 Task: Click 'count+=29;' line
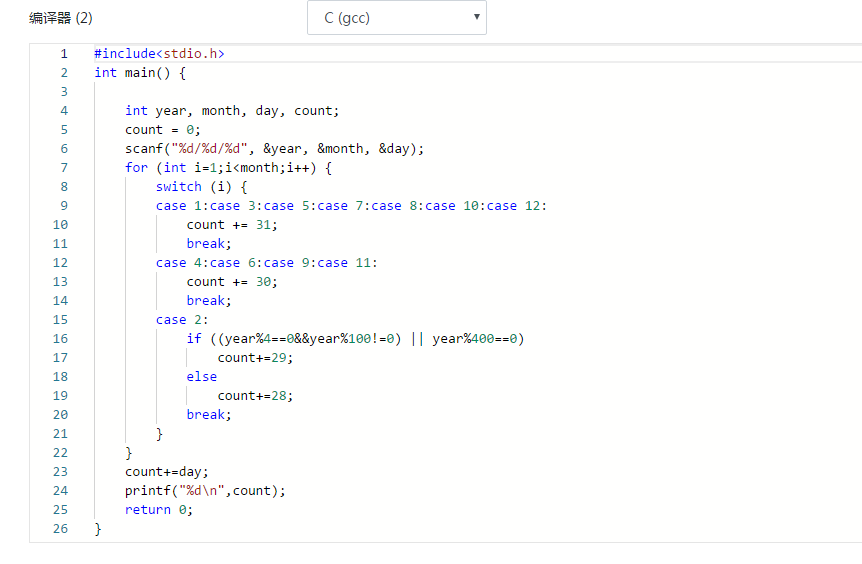point(255,358)
